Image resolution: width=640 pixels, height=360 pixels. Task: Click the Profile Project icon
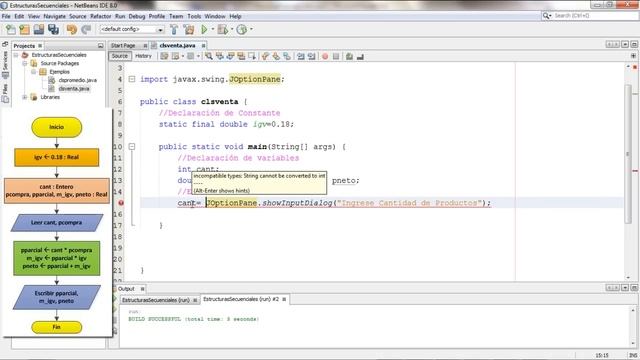(242, 29)
